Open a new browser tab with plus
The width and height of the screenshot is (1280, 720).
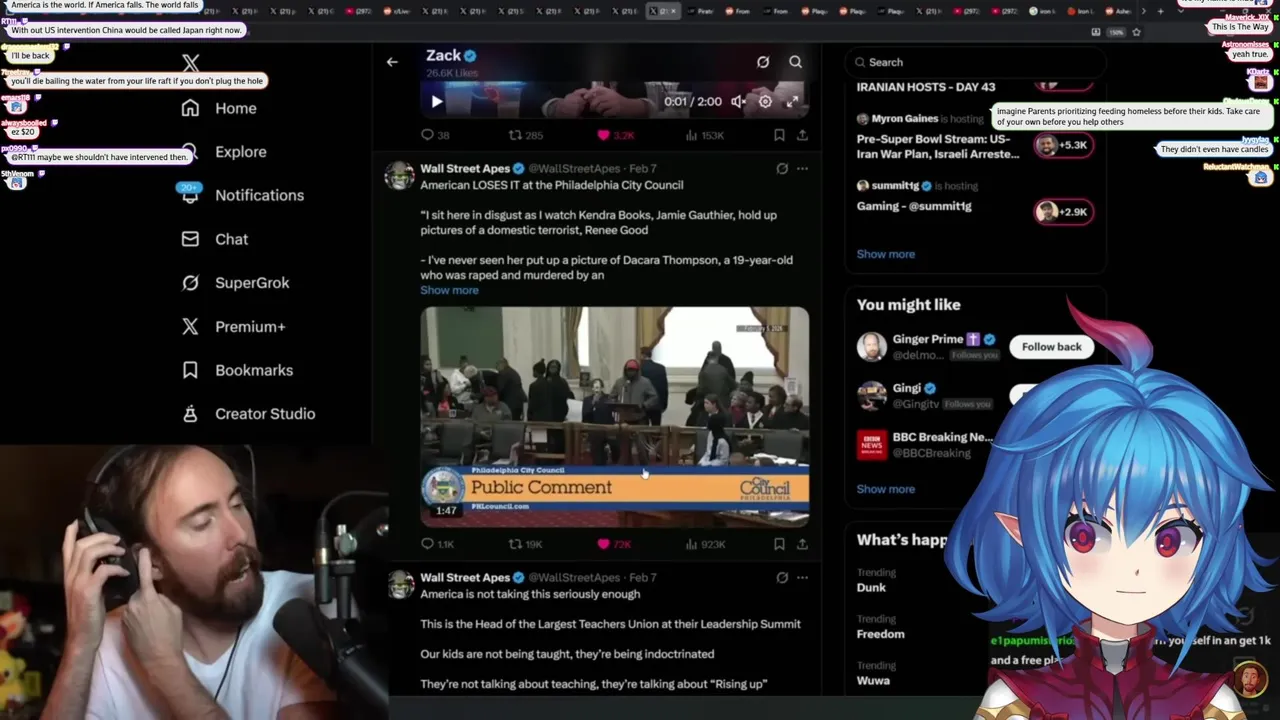coord(1160,11)
